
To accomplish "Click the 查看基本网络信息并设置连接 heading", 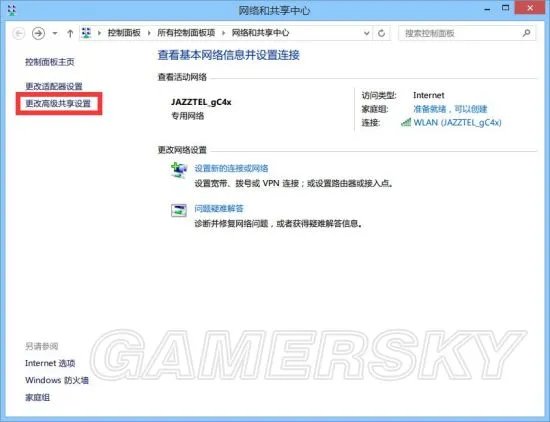I will (x=229, y=55).
